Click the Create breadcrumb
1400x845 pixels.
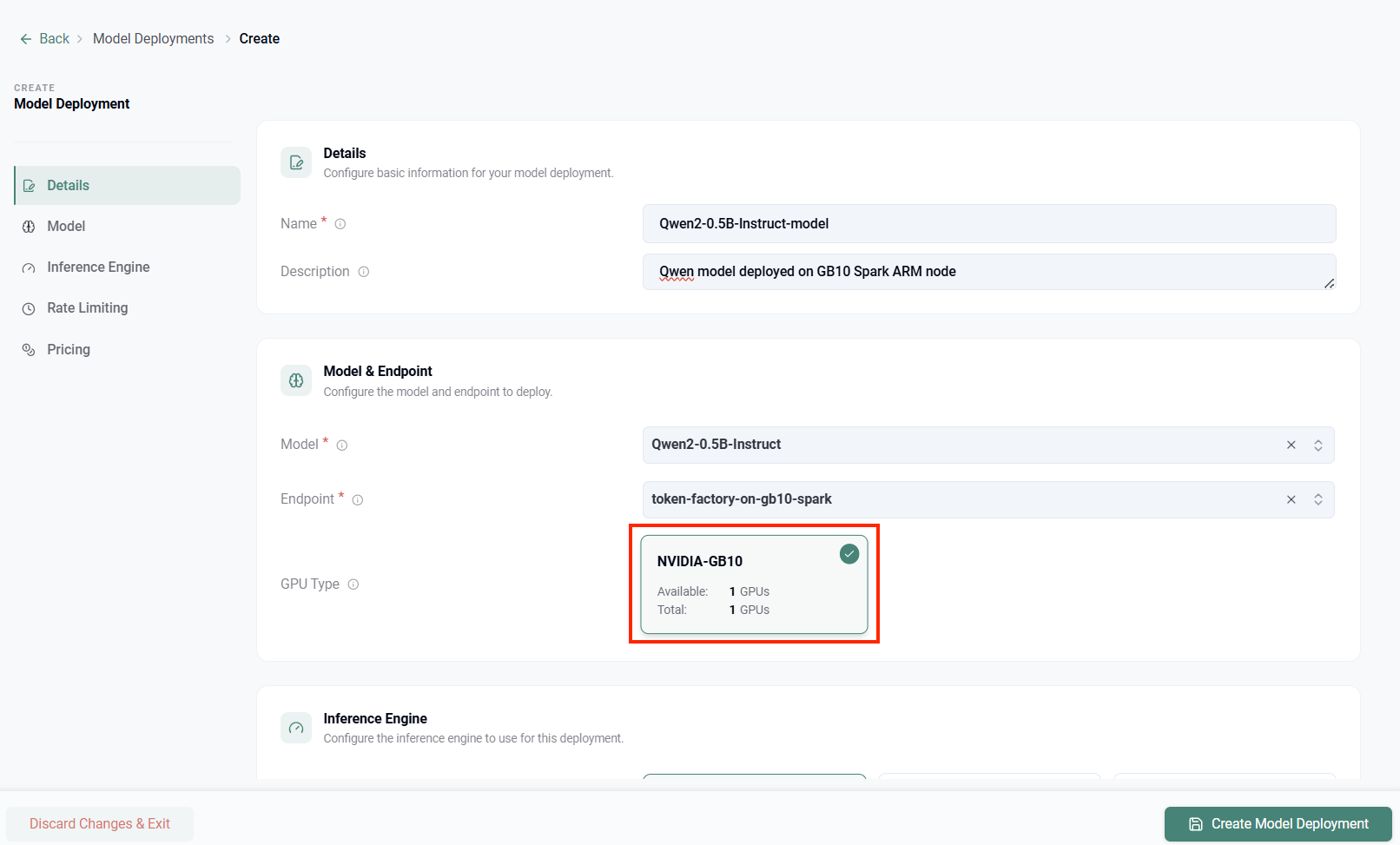pos(259,39)
